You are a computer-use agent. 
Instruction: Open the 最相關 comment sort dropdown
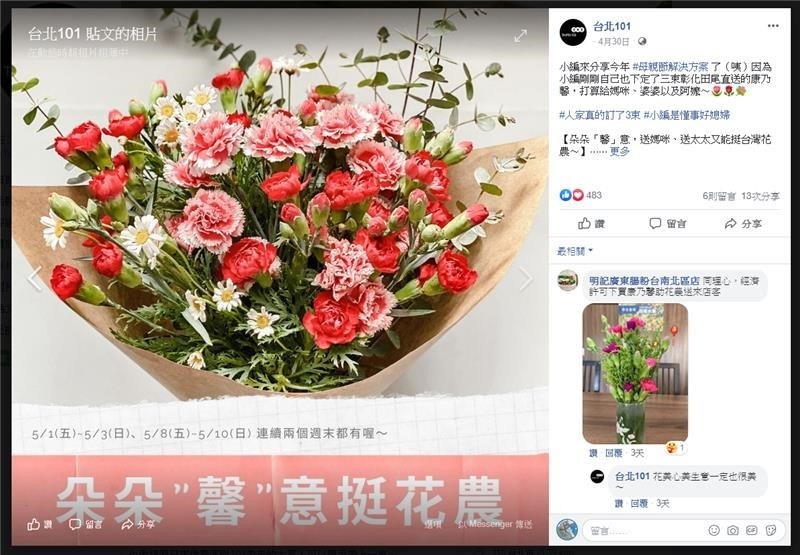(575, 251)
